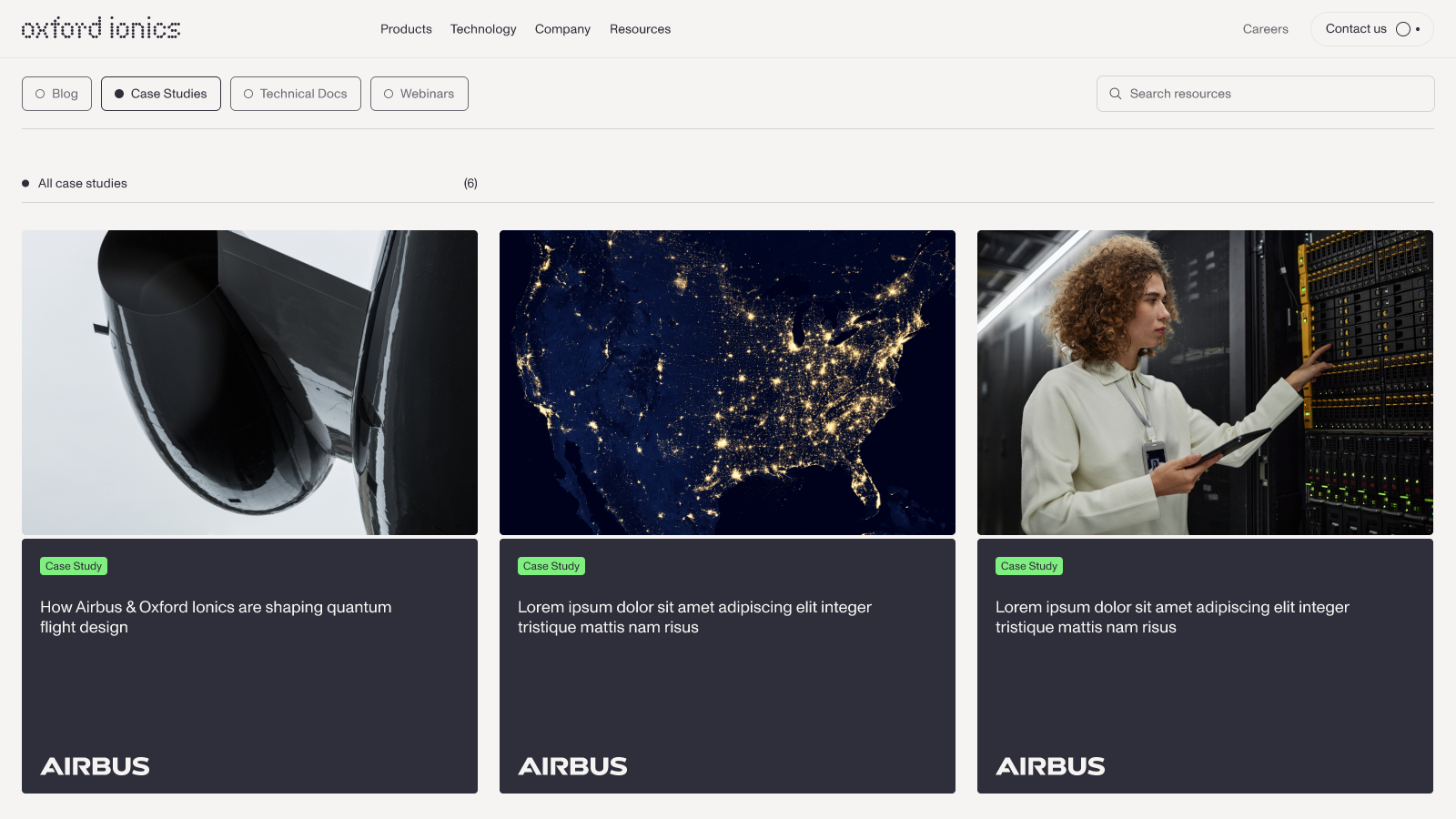1456x819 pixels.
Task: Choose the Case Studies filter
Action: [x=160, y=94]
